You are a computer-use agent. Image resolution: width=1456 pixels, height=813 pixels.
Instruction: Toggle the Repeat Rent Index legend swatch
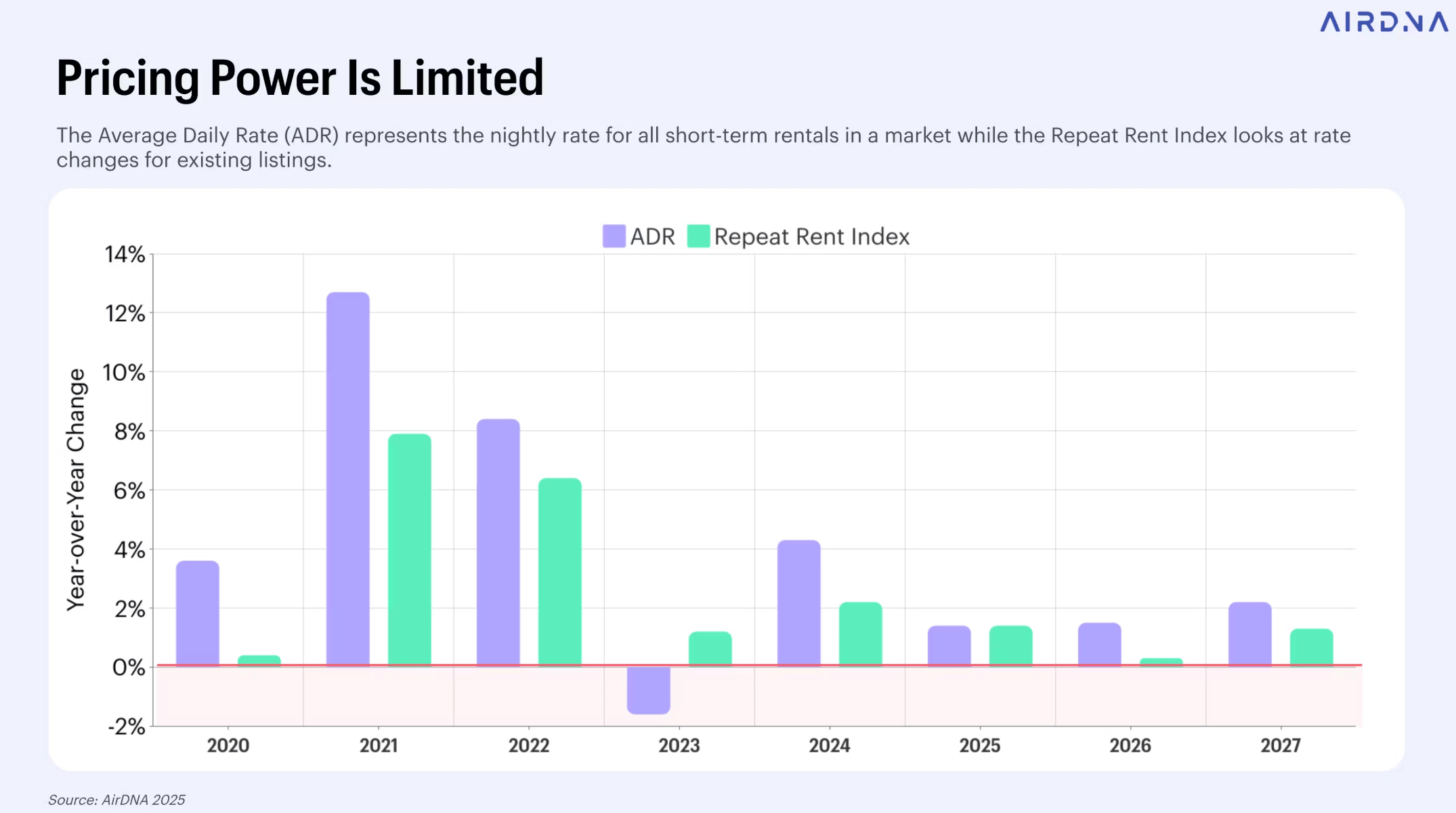tap(698, 236)
